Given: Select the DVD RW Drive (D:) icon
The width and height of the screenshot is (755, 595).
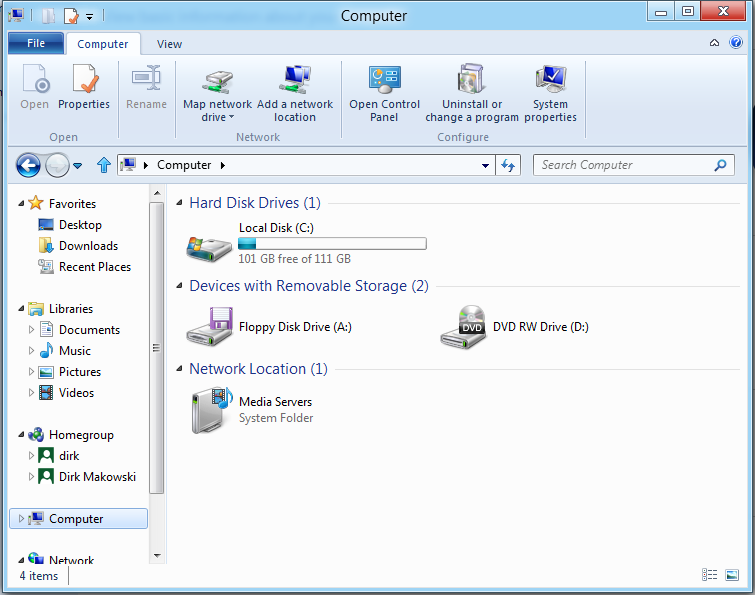Looking at the screenshot, I should (463, 326).
